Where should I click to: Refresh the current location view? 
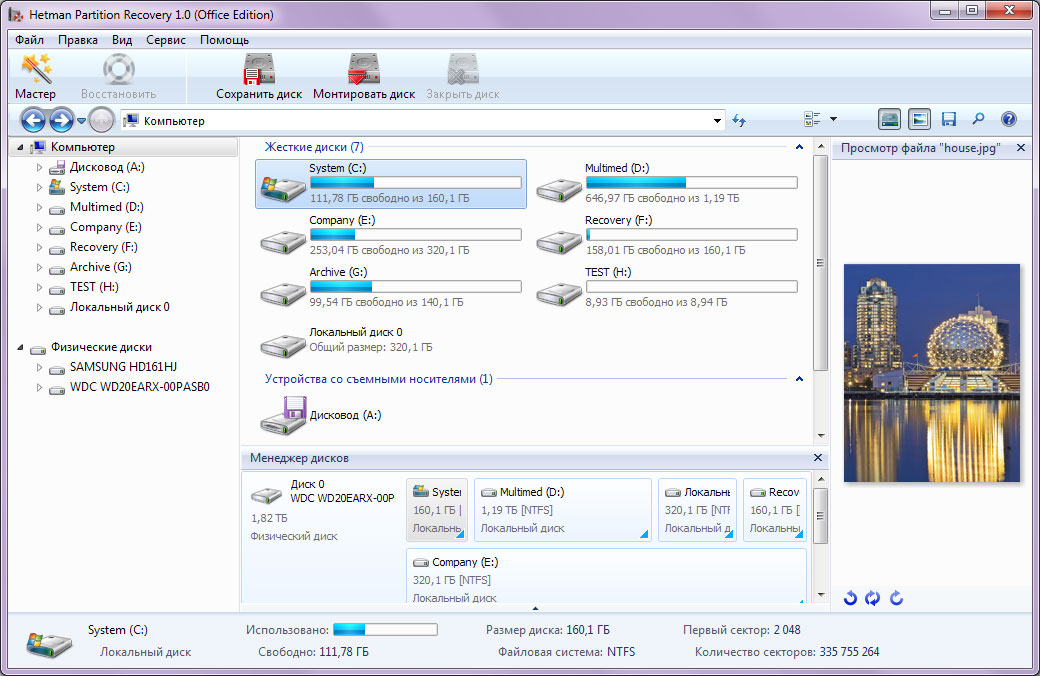739,120
